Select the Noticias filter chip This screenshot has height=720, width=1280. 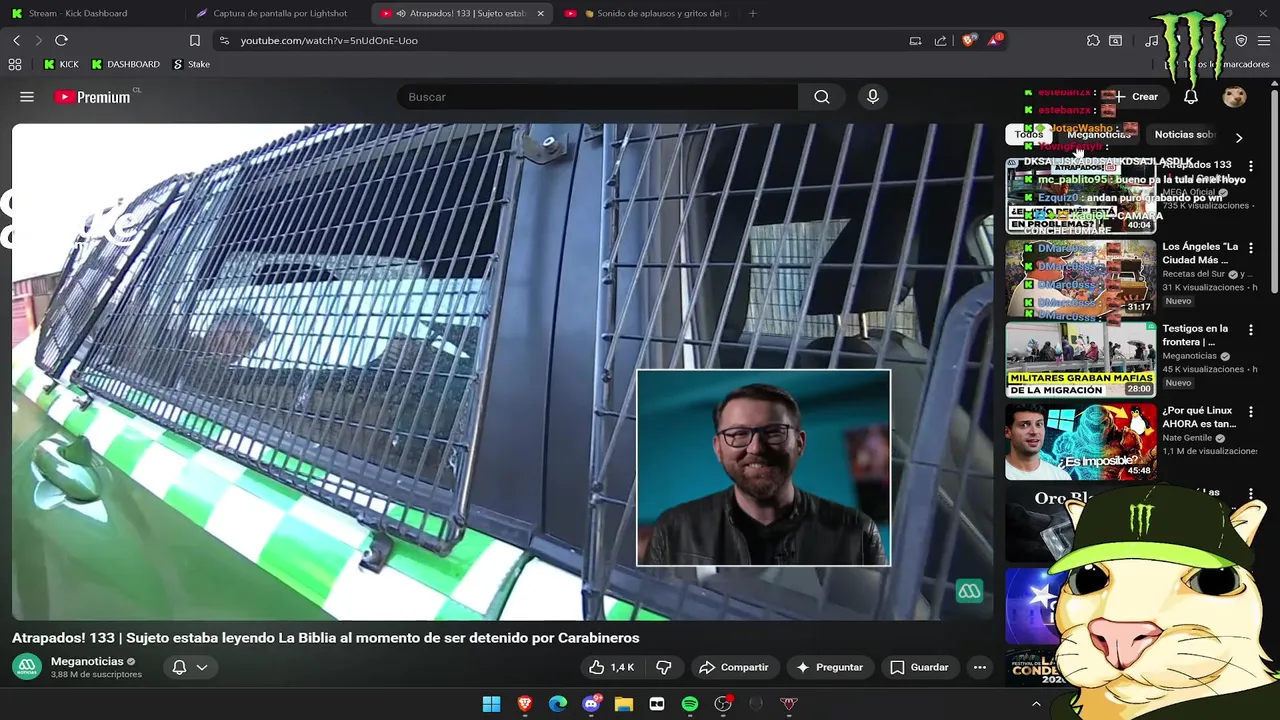tap(1185, 135)
